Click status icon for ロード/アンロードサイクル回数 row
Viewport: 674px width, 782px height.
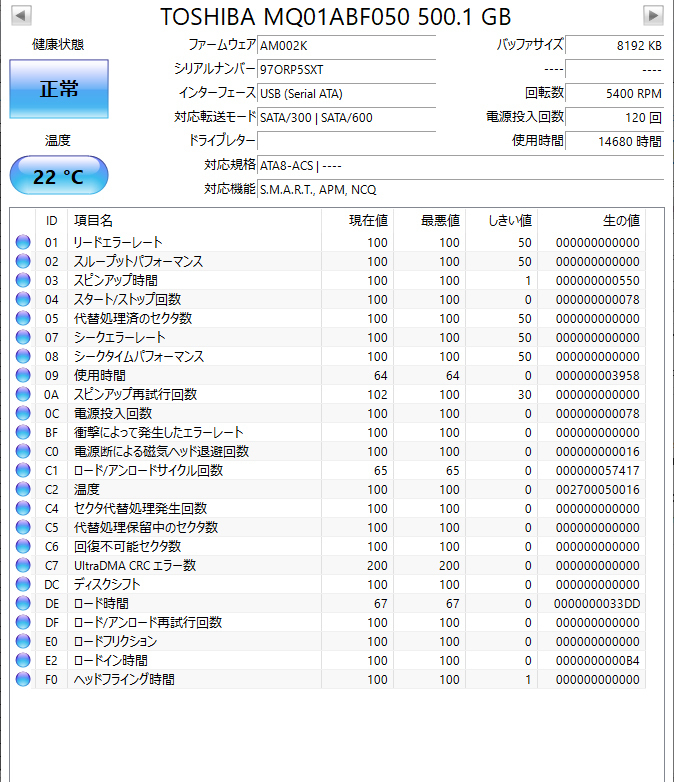pos(23,470)
